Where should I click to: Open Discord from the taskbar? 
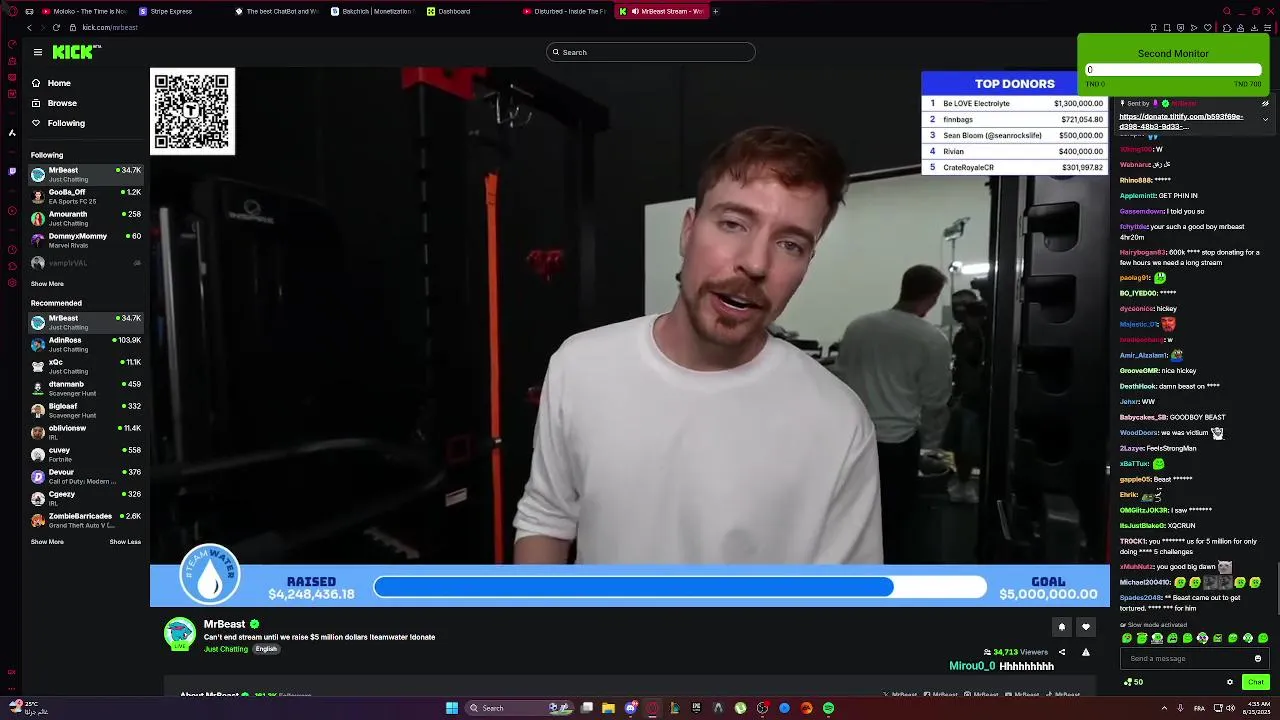[x=630, y=708]
